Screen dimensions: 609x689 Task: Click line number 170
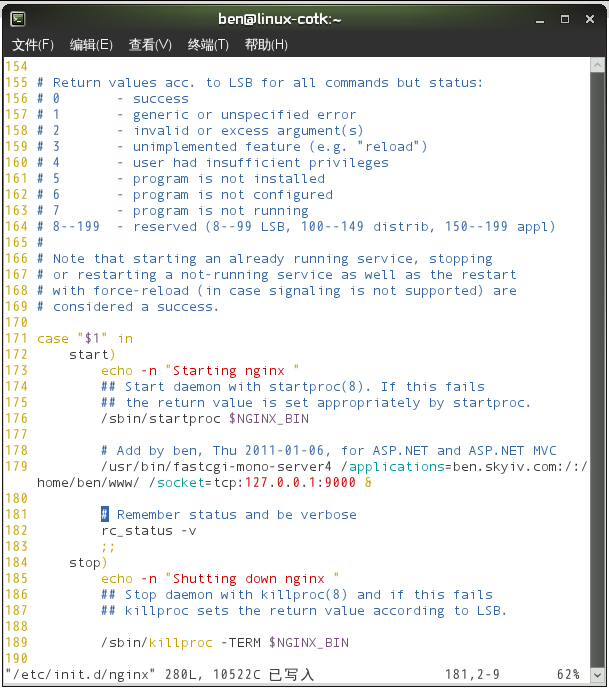pyautogui.click(x=17, y=323)
